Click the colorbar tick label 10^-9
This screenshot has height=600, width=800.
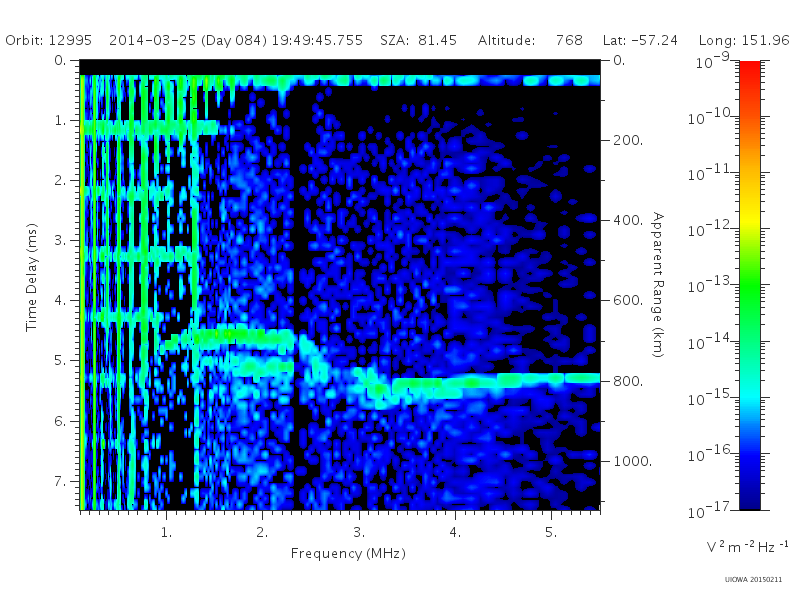click(713, 62)
